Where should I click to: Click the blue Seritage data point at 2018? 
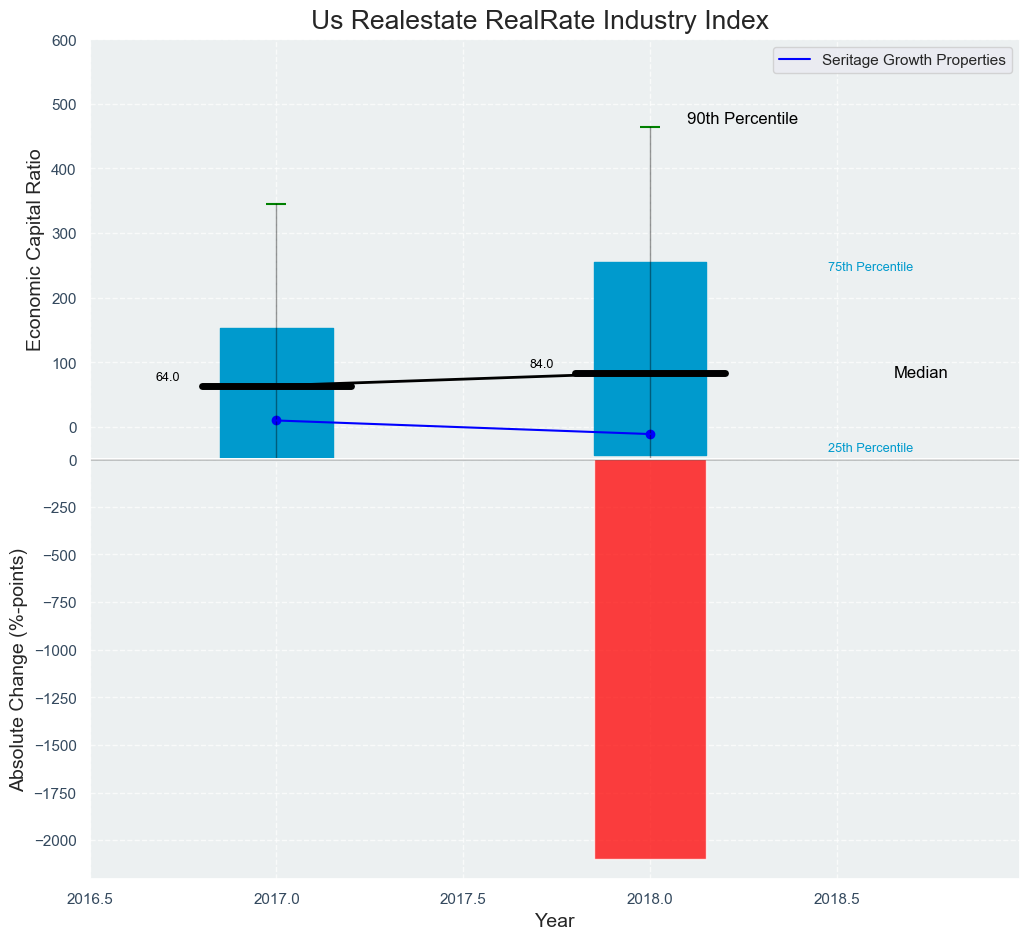650,434
